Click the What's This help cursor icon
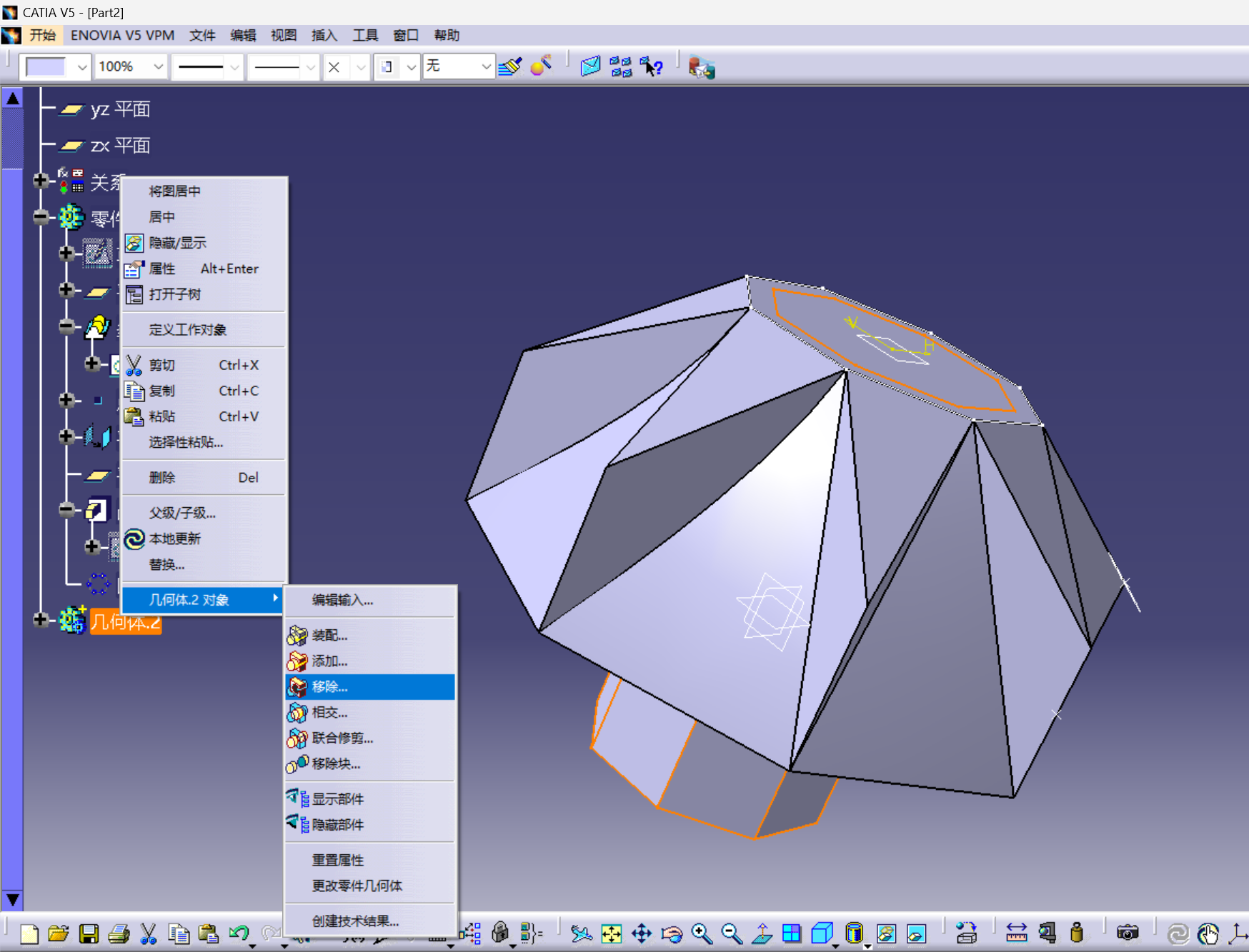The width and height of the screenshot is (1249, 952). point(652,67)
